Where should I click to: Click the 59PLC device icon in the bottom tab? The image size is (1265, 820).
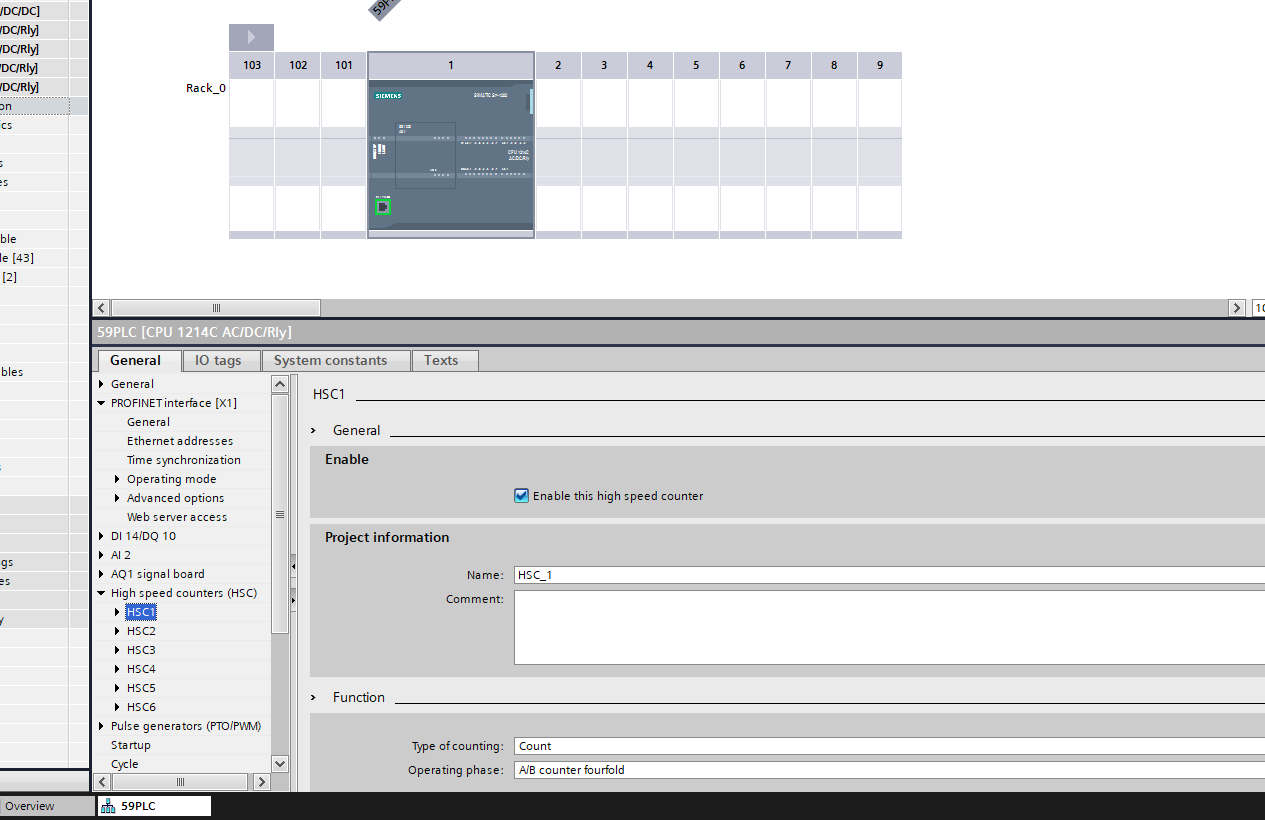tap(108, 806)
